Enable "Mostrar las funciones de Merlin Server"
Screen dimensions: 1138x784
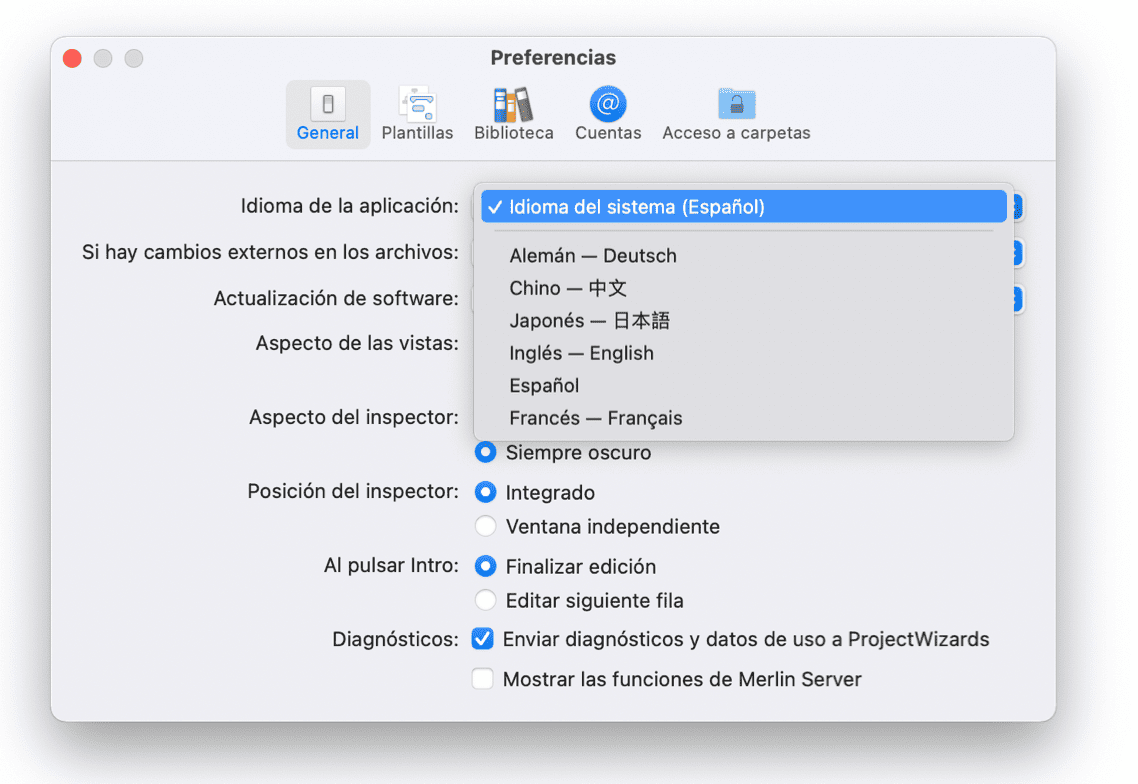pyautogui.click(x=483, y=678)
